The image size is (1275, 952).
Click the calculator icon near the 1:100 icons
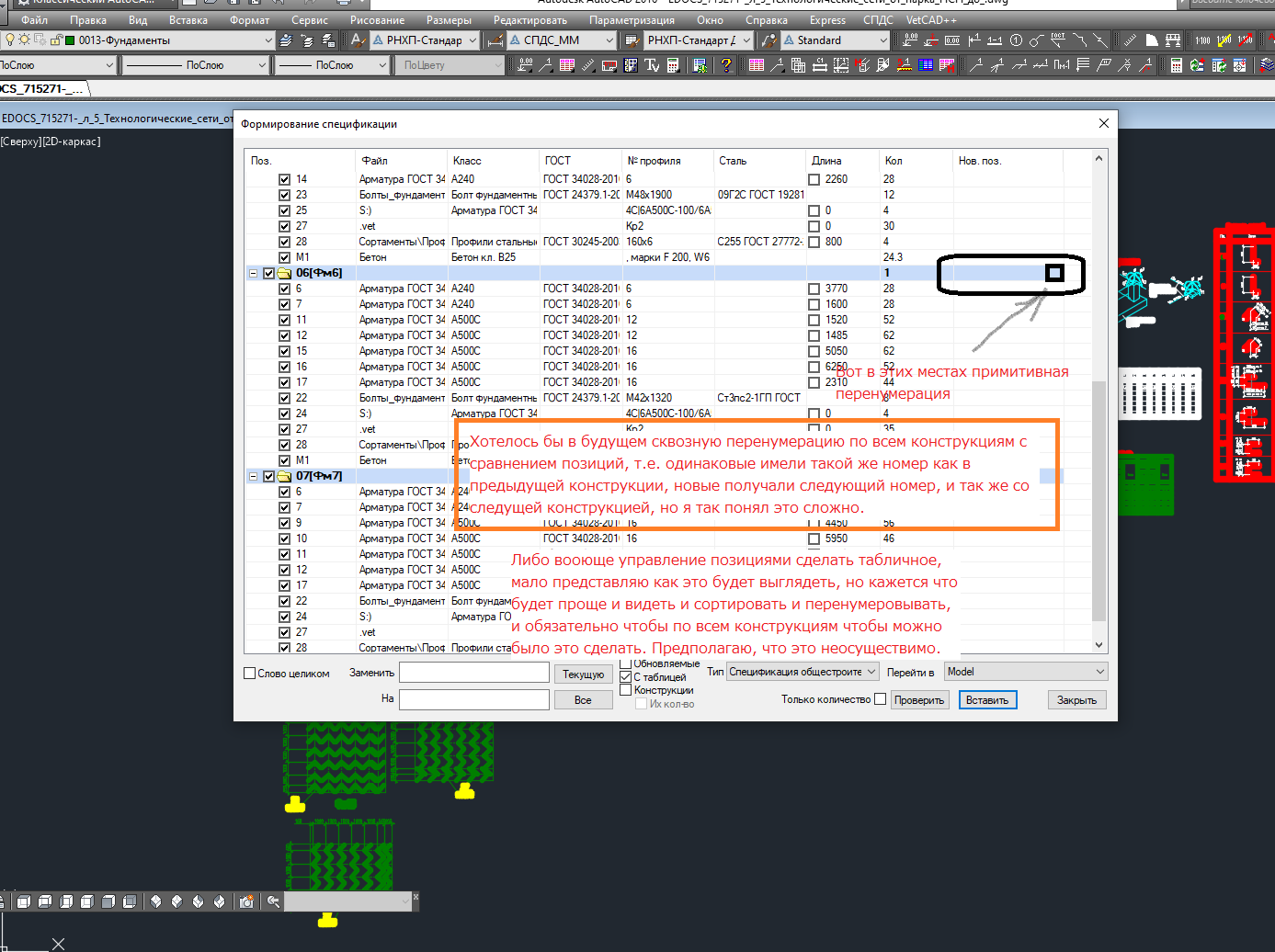pos(1176,65)
